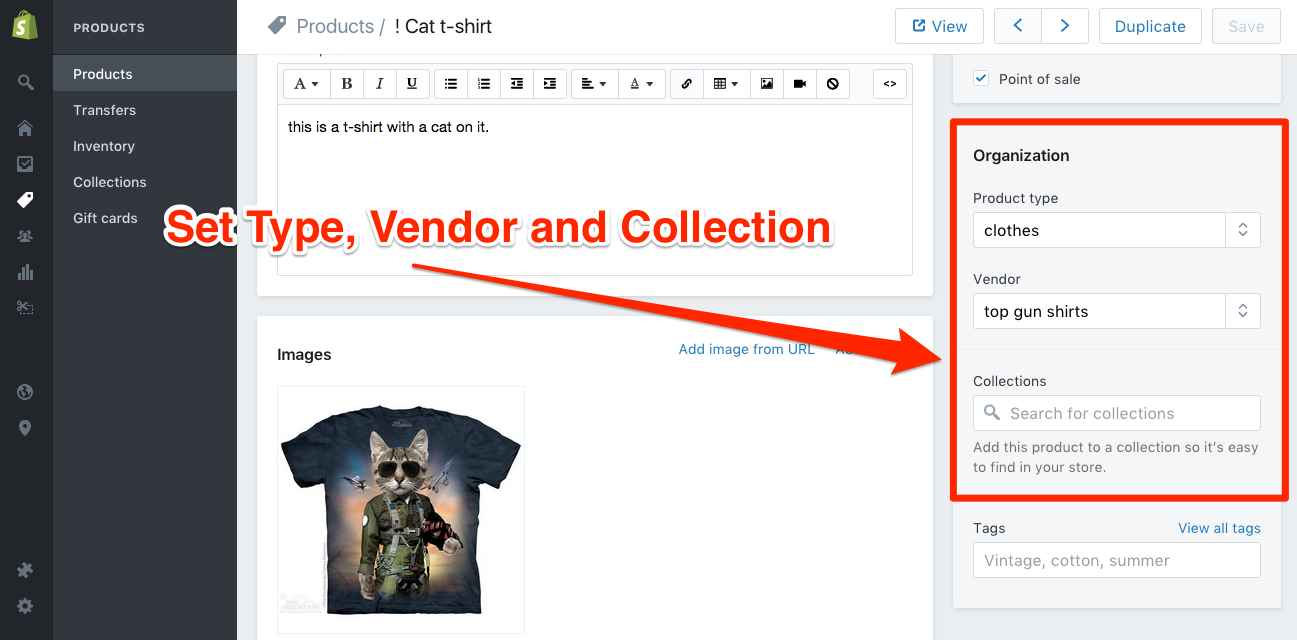Open Online Store via the globe icon
Image resolution: width=1297 pixels, height=640 pixels.
(x=25, y=392)
